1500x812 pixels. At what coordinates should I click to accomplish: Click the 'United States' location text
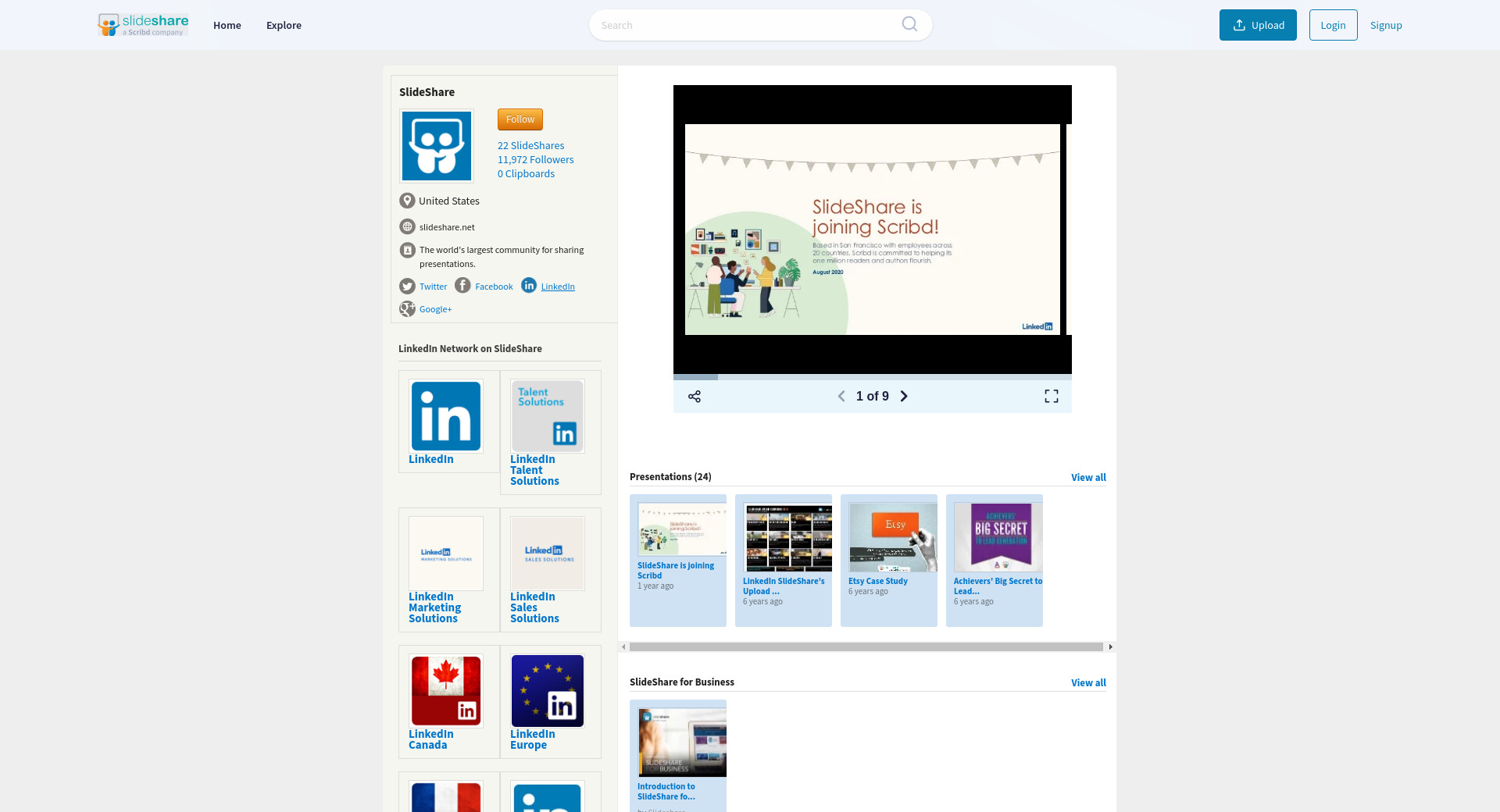449,201
